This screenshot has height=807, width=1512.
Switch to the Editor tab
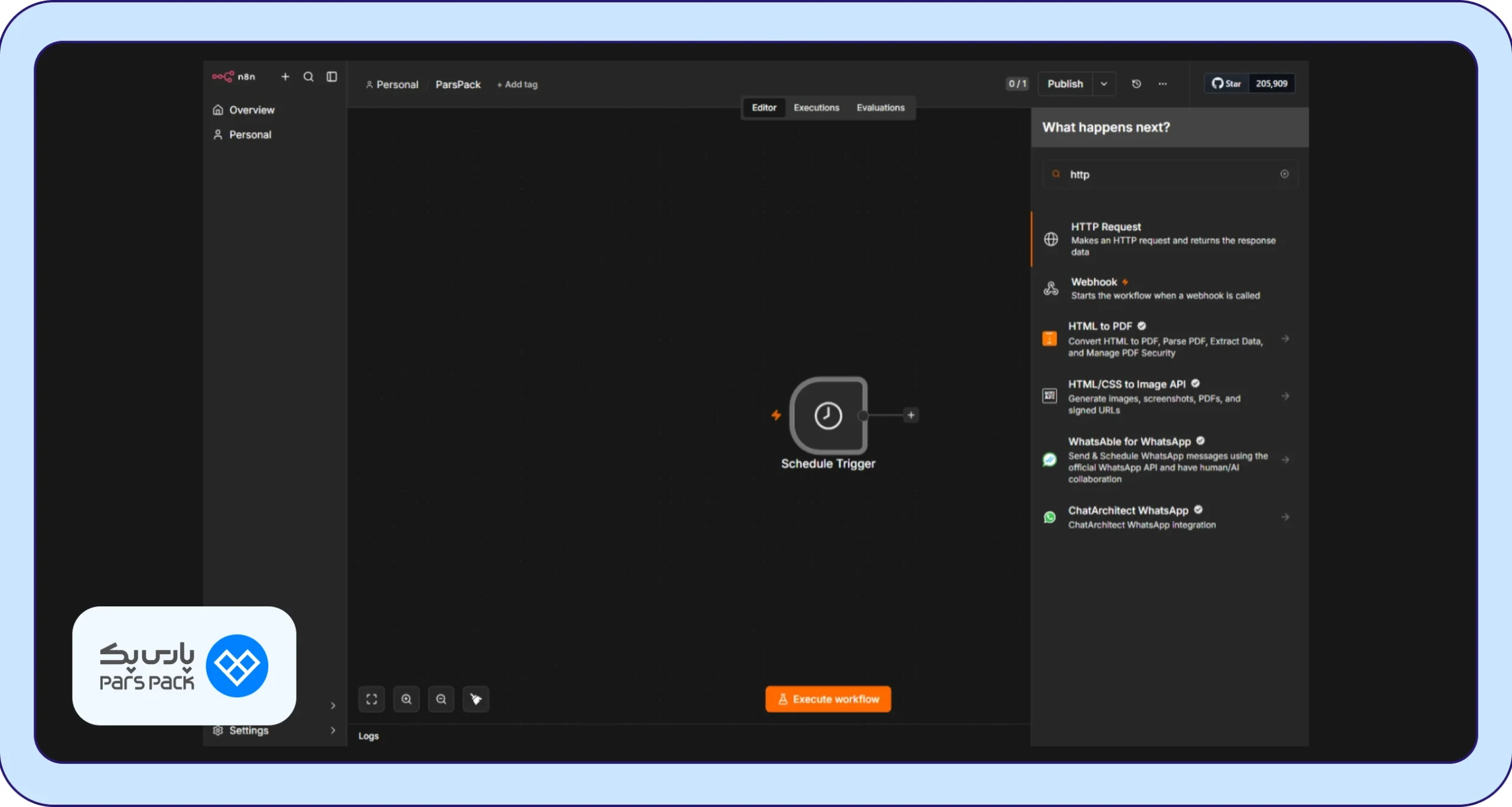coord(764,107)
